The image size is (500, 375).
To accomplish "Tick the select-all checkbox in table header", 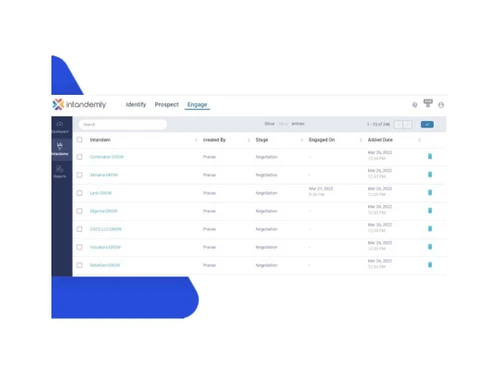I will [79, 140].
